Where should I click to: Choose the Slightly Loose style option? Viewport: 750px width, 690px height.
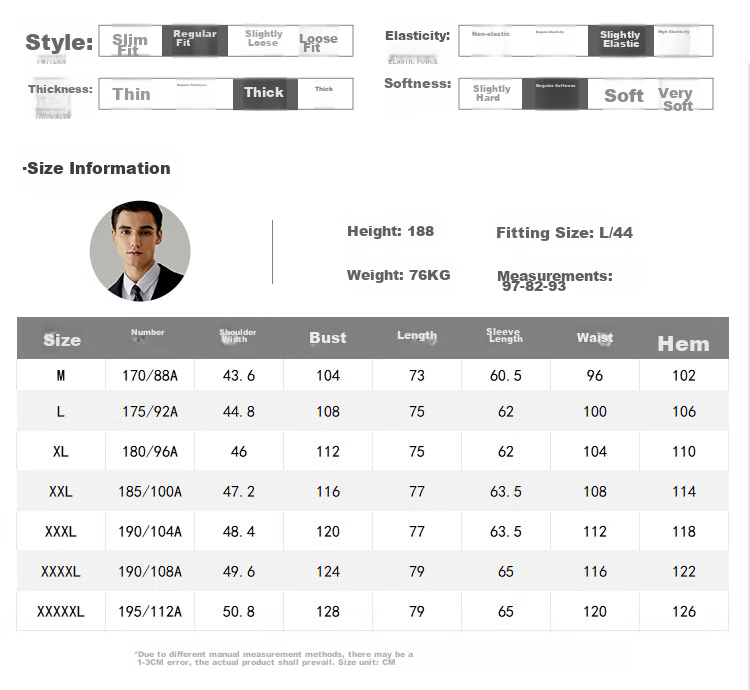point(264,38)
